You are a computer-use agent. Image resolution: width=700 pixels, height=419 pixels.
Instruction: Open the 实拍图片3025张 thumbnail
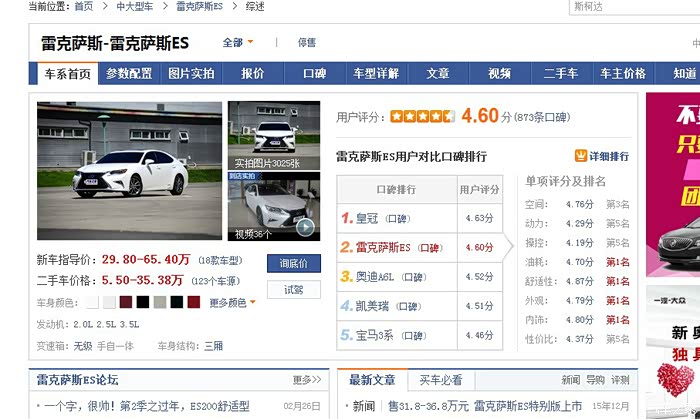click(274, 136)
